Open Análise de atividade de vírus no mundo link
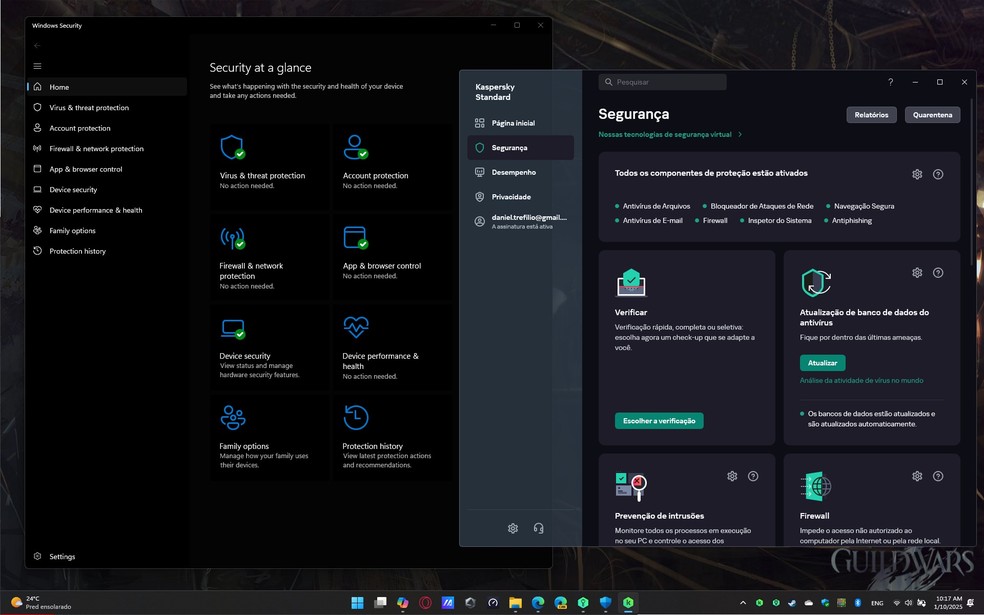Viewport: 984px width, 615px height. (861, 381)
